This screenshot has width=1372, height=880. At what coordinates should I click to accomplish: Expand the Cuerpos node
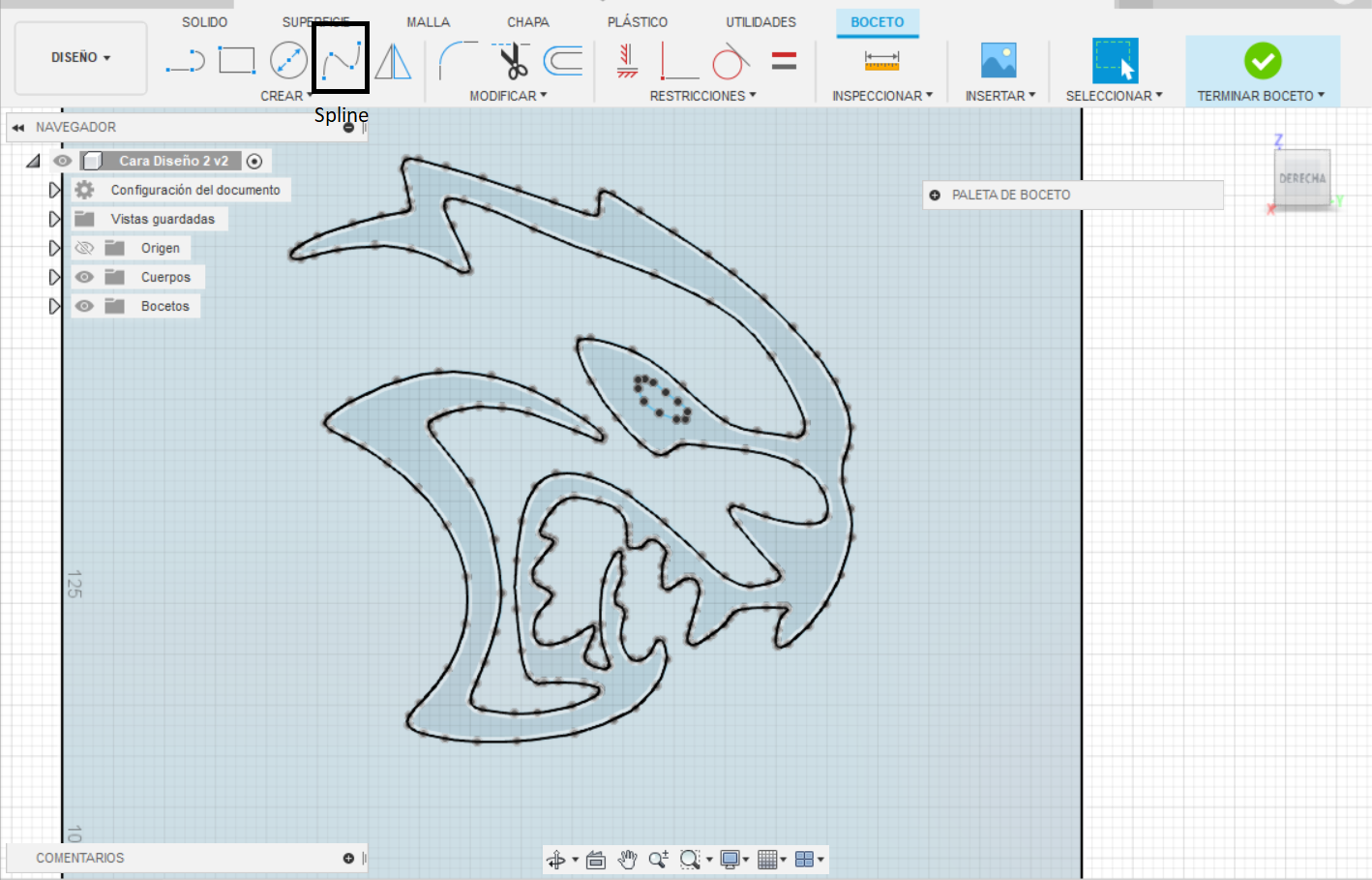[x=55, y=277]
